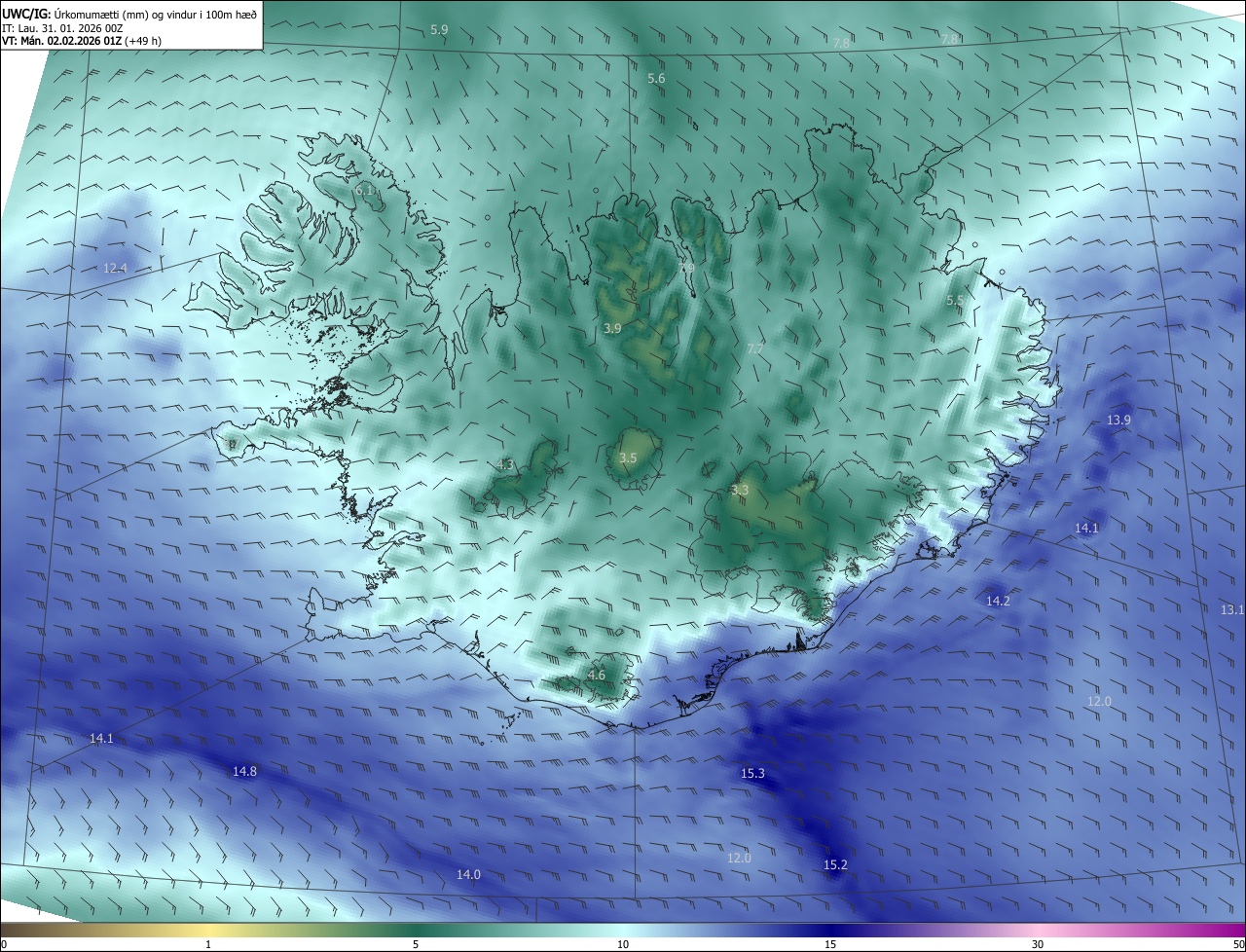The height and width of the screenshot is (952, 1246).
Task: Click the 3.5 value label on the glacier
Action: tap(628, 458)
